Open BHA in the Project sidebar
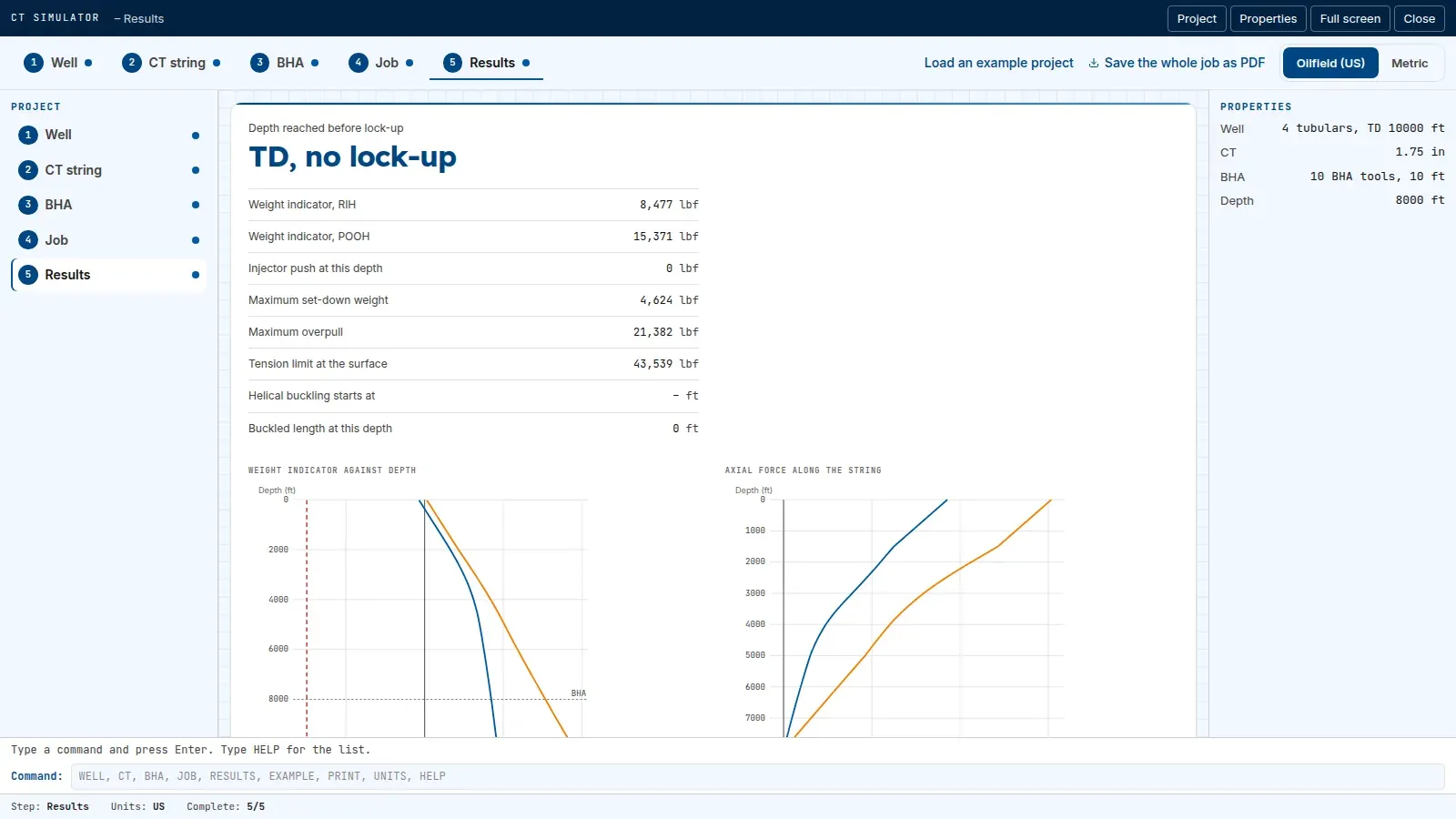 109,205
